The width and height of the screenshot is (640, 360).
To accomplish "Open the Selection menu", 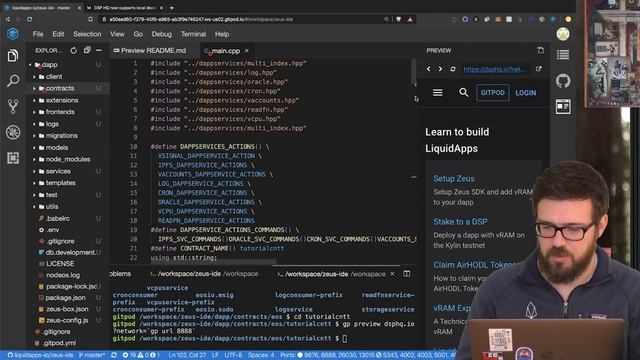I will (87, 34).
